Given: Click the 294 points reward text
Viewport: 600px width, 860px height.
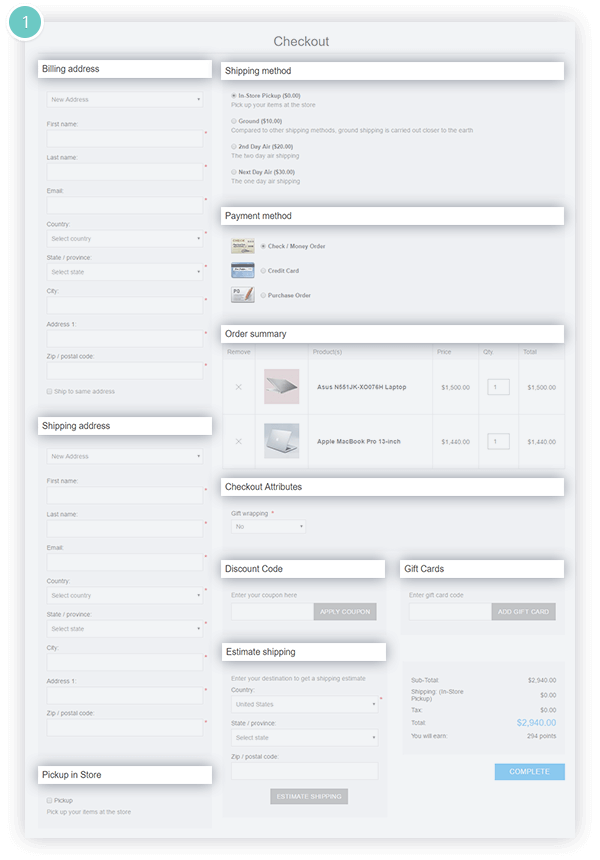Looking at the screenshot, I should click(541, 736).
